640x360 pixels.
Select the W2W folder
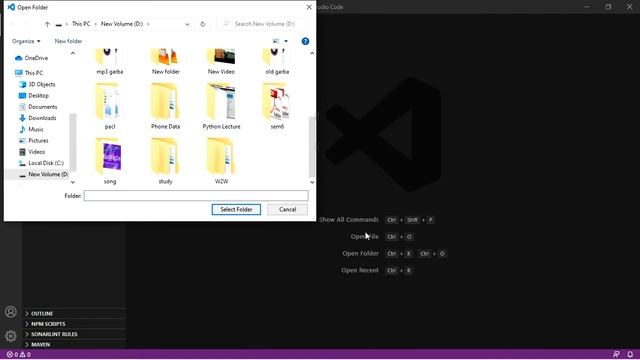click(x=221, y=161)
